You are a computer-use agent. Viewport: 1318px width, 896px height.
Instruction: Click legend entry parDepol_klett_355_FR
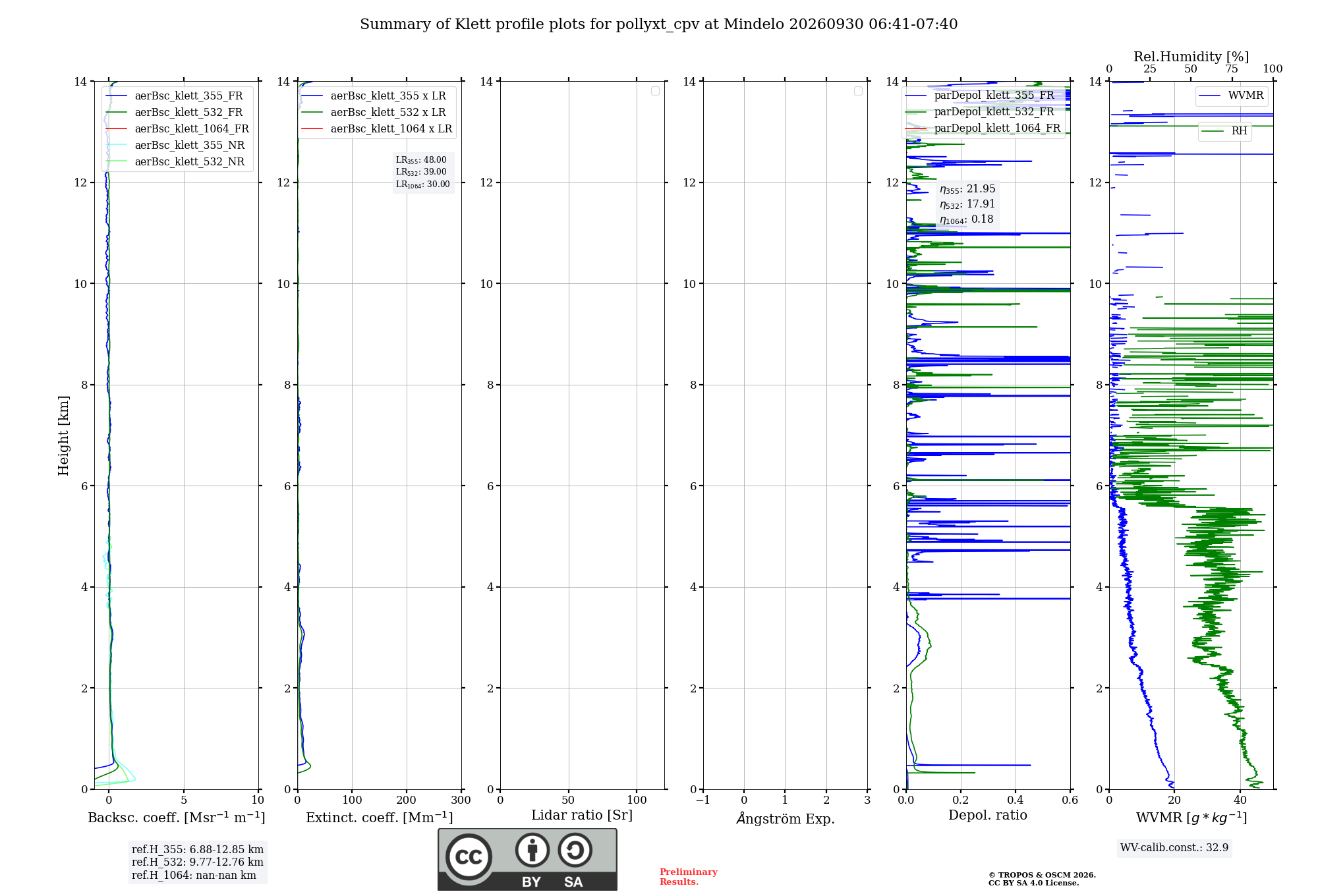tap(981, 95)
